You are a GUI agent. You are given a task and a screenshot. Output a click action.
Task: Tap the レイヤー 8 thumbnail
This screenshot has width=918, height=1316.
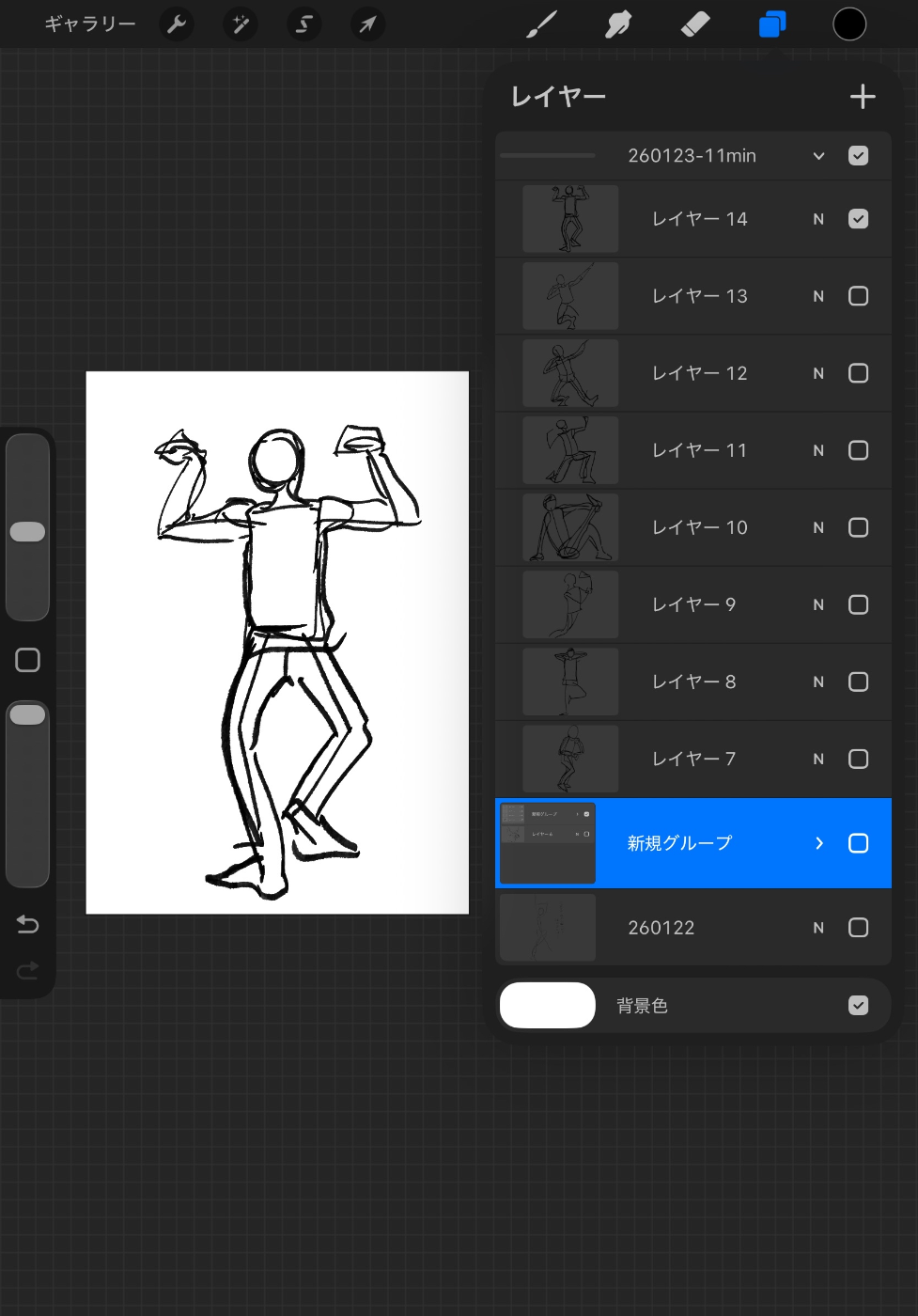(570, 681)
